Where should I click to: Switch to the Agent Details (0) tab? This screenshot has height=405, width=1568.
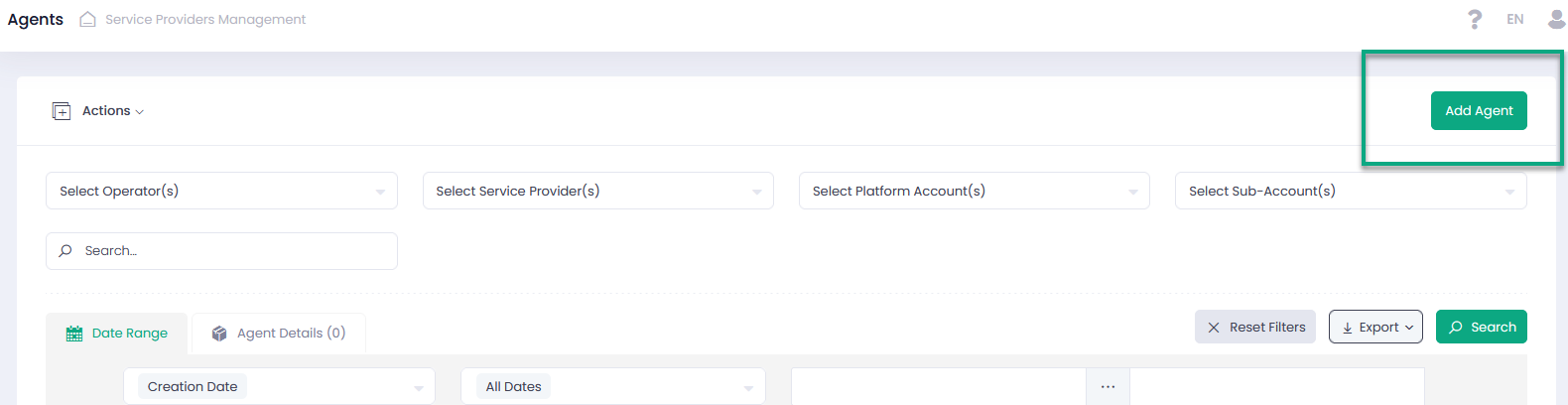click(279, 334)
